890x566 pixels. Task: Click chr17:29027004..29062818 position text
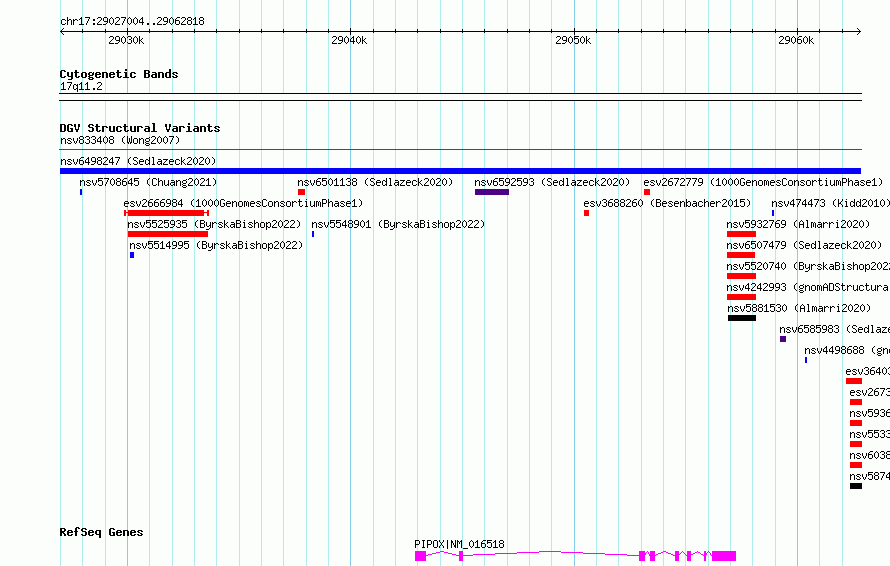click(132, 22)
